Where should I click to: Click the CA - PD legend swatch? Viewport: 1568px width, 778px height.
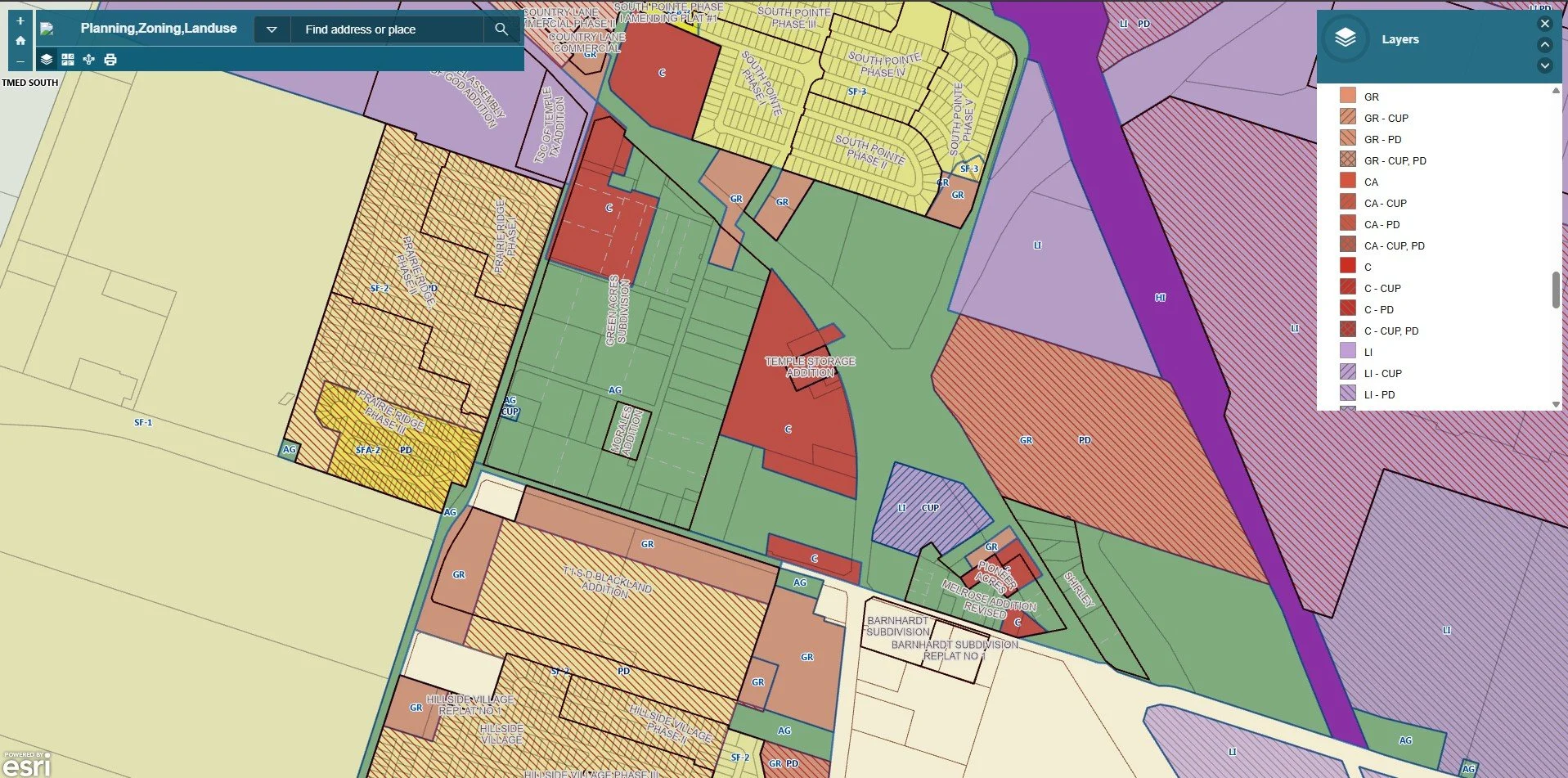(x=1348, y=223)
